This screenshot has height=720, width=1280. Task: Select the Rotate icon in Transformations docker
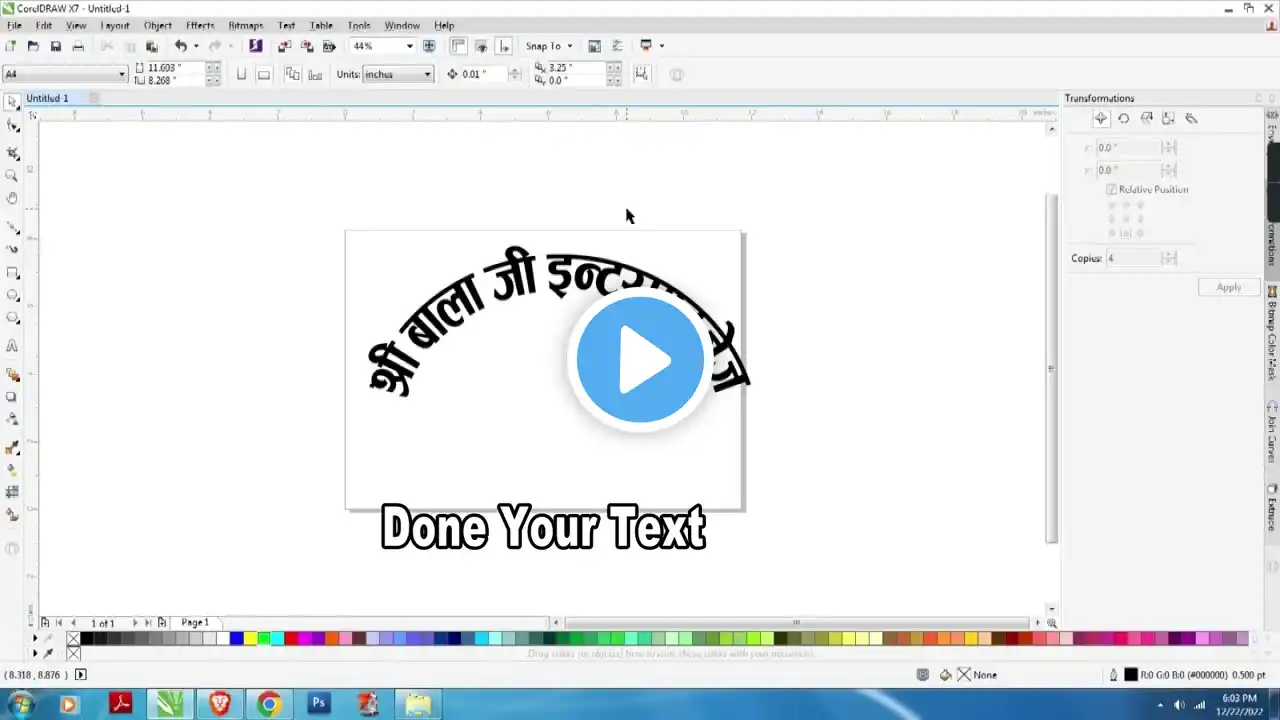click(x=1123, y=118)
